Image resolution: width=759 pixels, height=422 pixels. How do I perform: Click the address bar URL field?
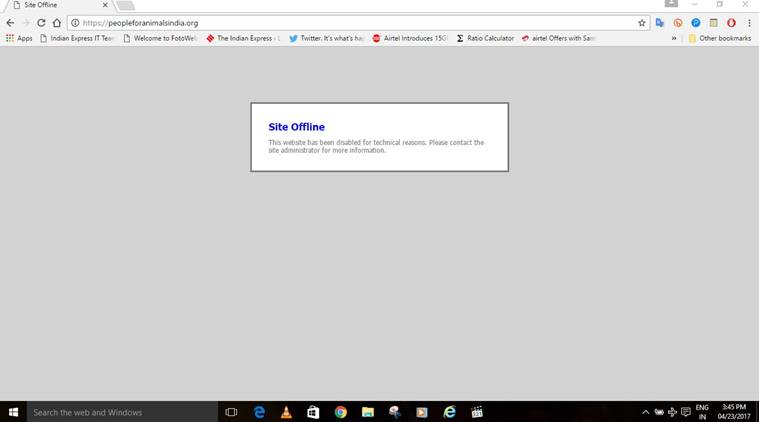[x=350, y=23]
